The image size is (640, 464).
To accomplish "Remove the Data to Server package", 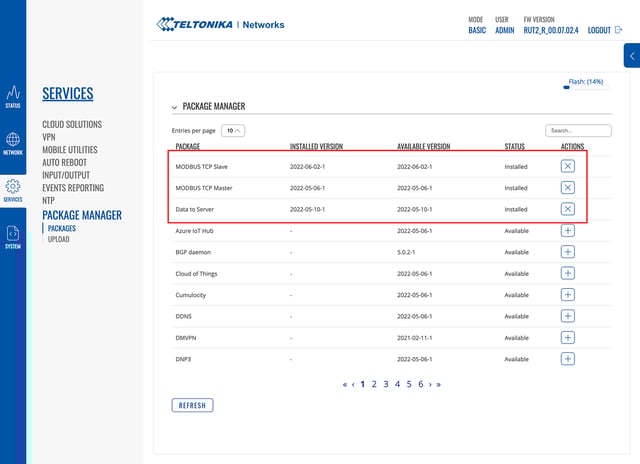I will [567, 209].
